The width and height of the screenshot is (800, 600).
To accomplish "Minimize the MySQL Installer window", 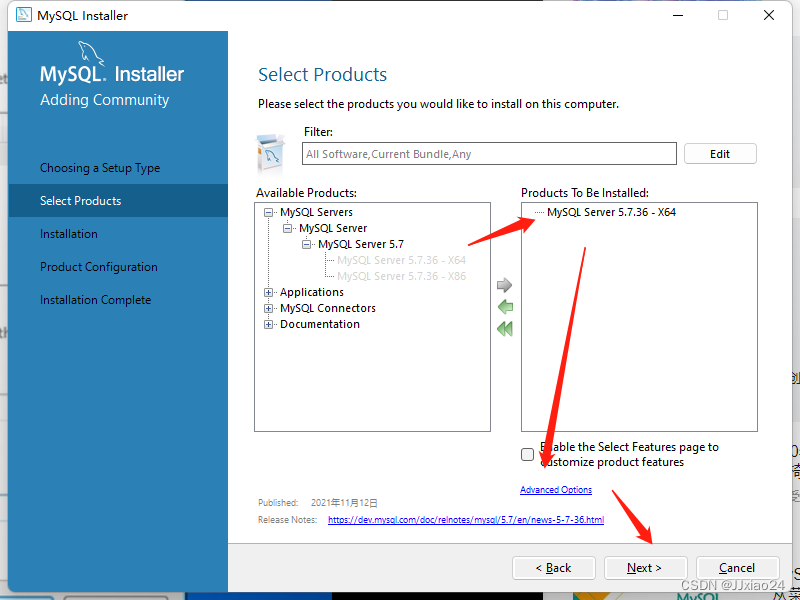I will (x=678, y=15).
